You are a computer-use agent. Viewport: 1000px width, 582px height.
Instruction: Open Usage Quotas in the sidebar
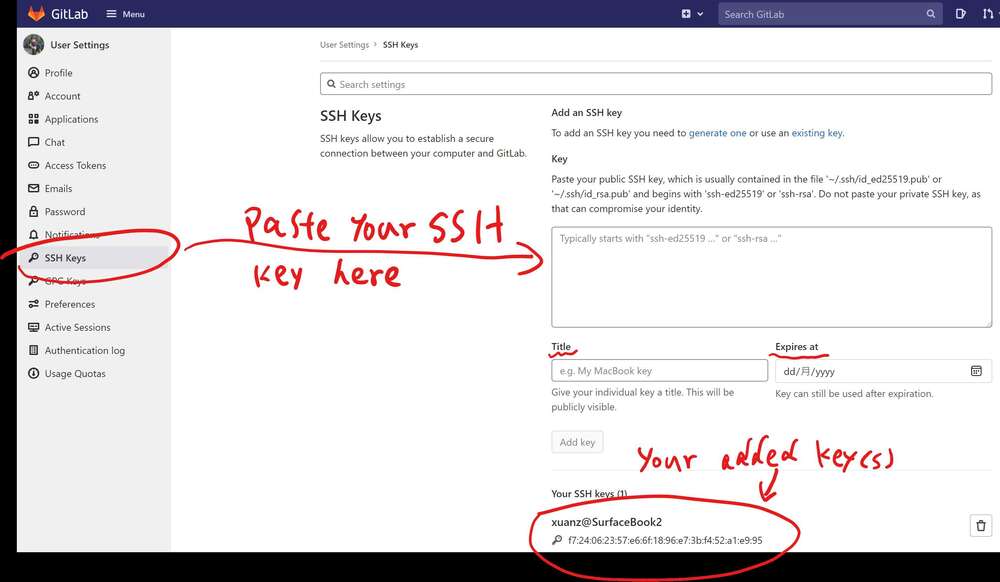click(75, 374)
